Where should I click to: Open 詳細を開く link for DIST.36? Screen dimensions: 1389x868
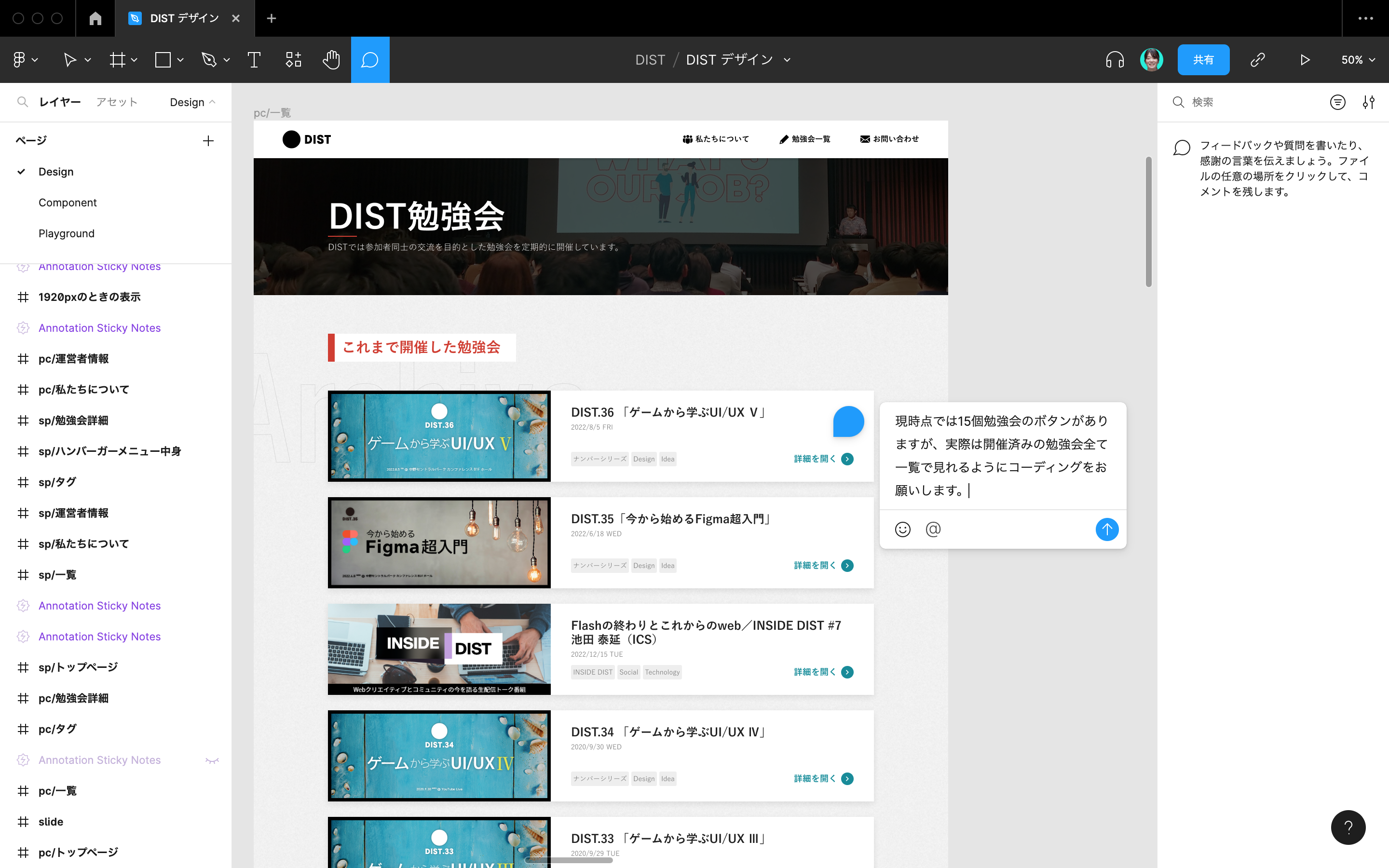(823, 459)
